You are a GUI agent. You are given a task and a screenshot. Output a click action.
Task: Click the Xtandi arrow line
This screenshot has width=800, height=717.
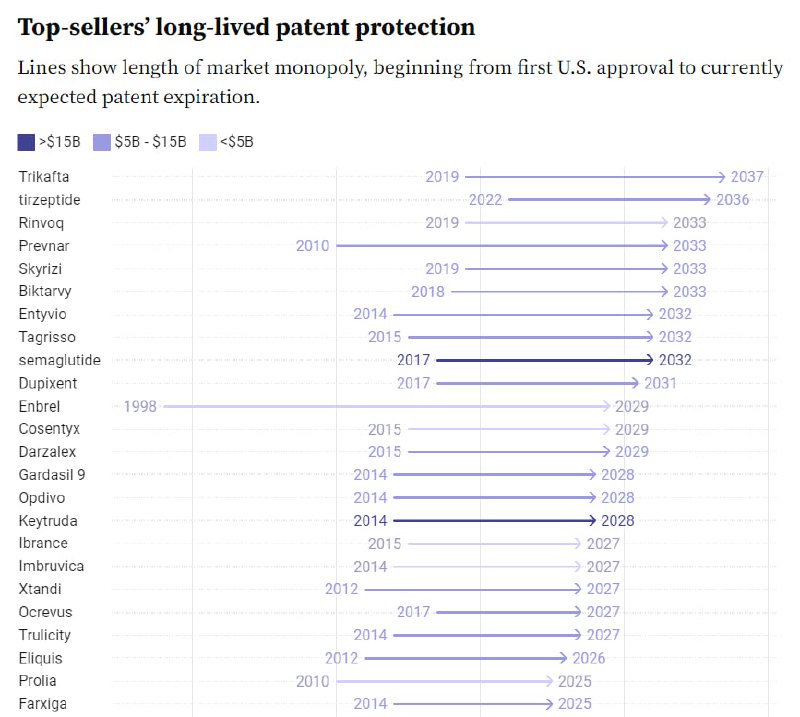click(x=473, y=589)
